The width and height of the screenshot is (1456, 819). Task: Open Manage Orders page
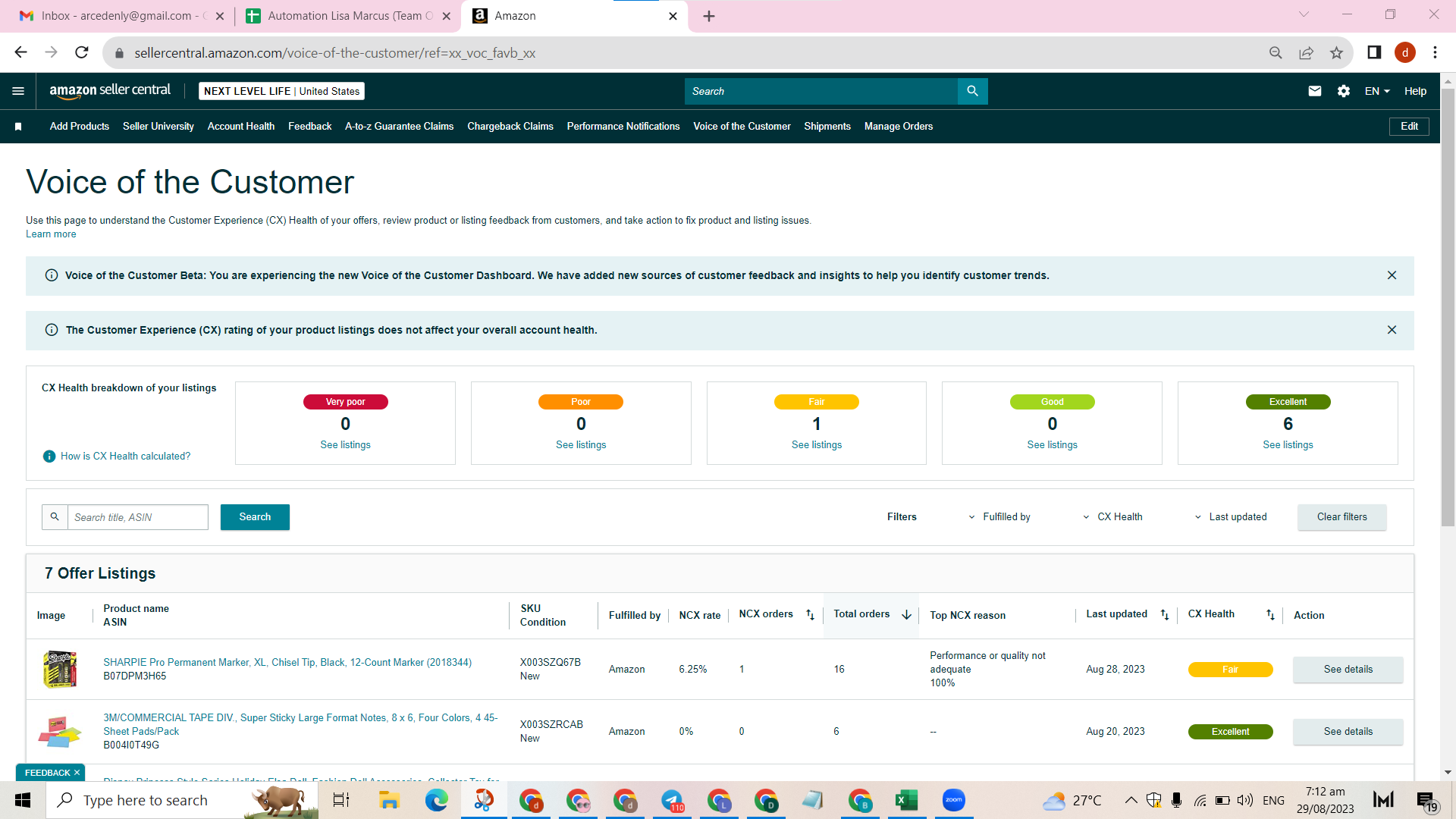(x=899, y=127)
